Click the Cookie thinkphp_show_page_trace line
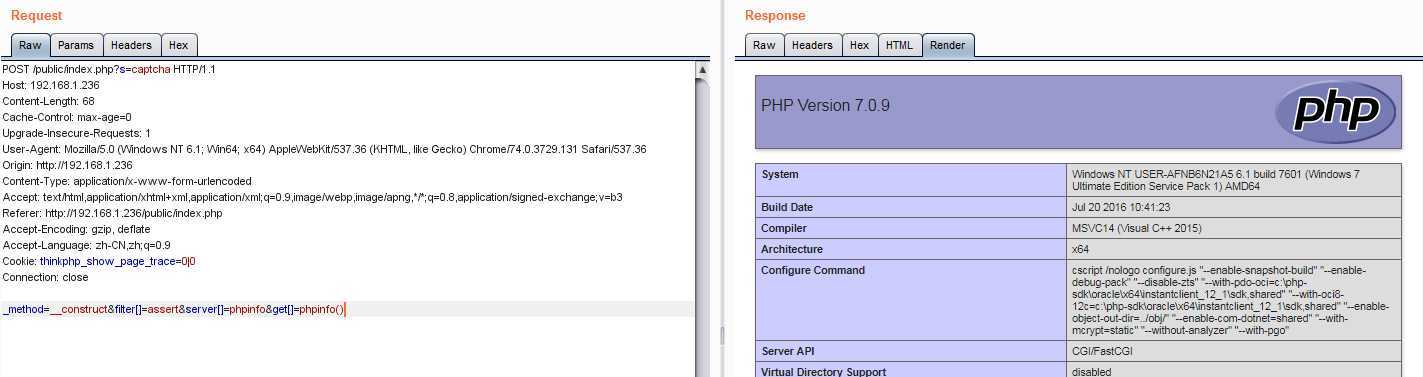This screenshot has width=1423, height=377. click(x=99, y=261)
